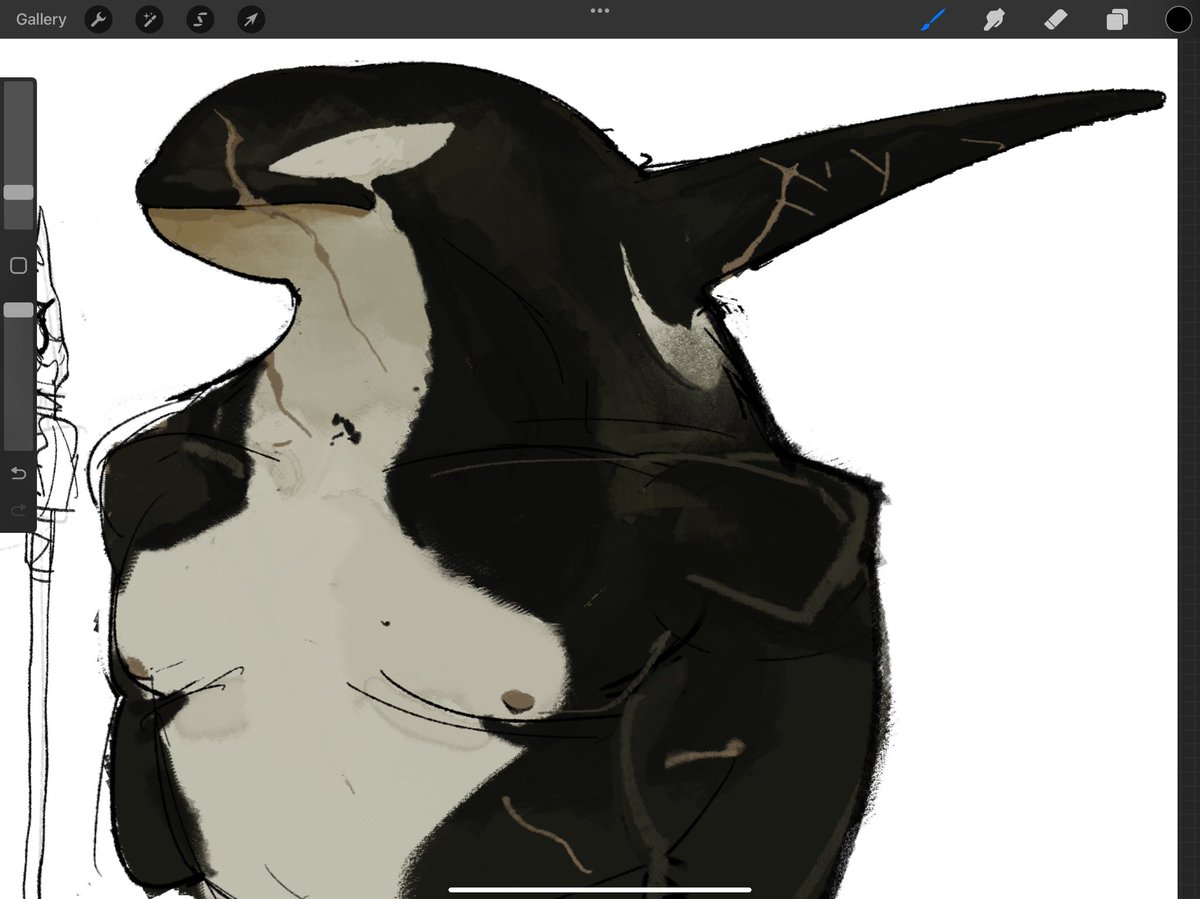1200x899 pixels.
Task: Select the Smudge tool
Action: point(993,19)
